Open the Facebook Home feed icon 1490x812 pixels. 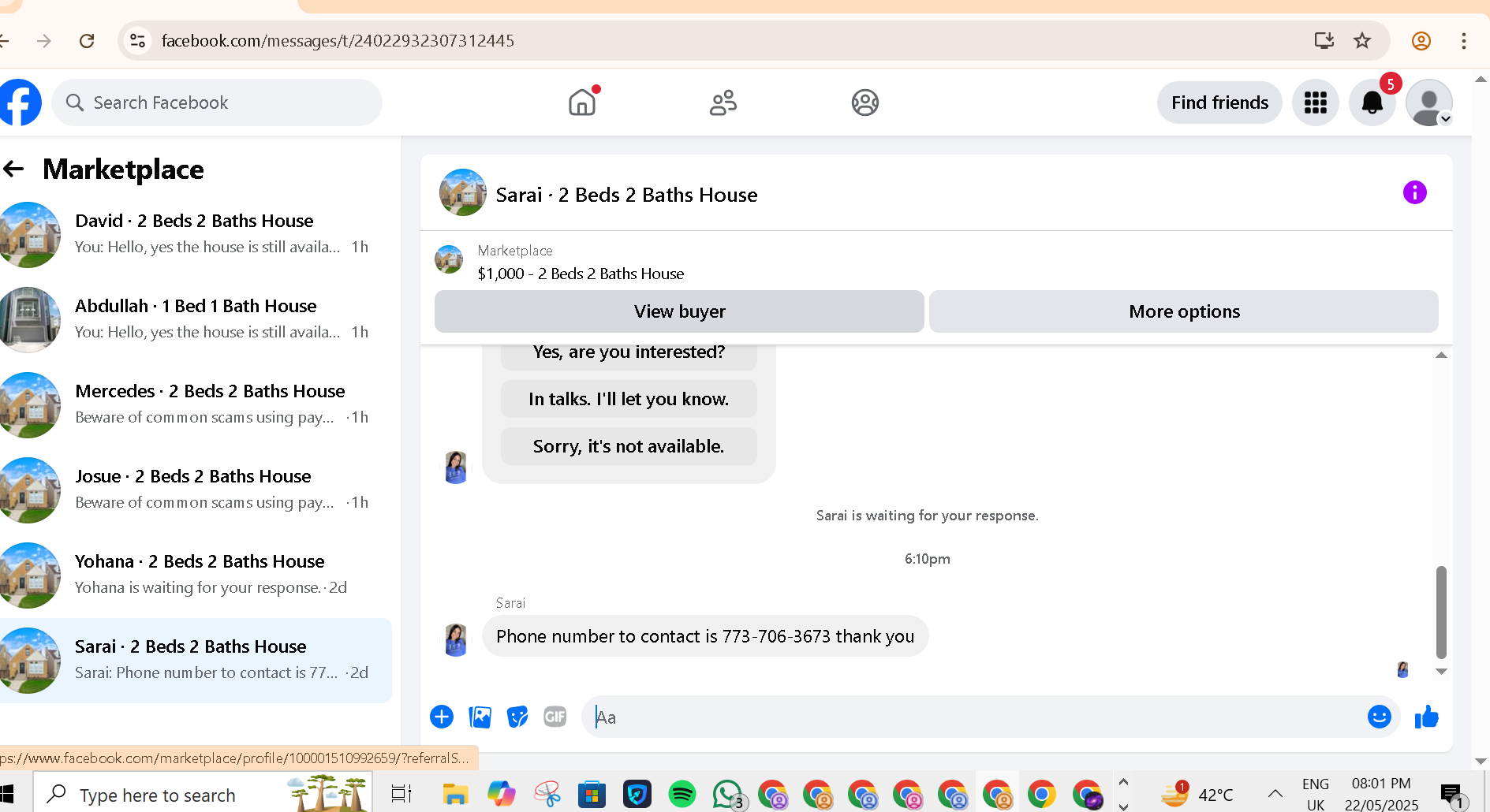[x=582, y=102]
